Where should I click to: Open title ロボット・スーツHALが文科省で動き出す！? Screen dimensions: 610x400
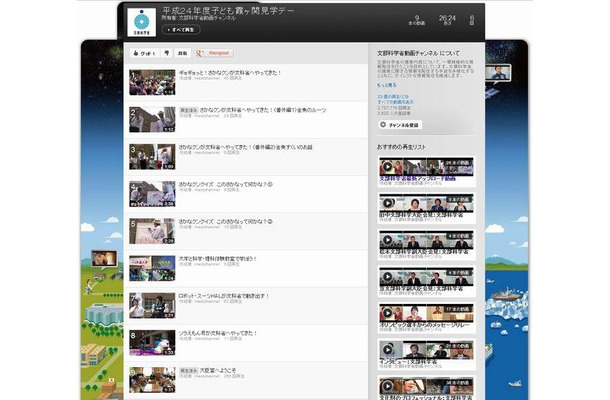[224, 296]
